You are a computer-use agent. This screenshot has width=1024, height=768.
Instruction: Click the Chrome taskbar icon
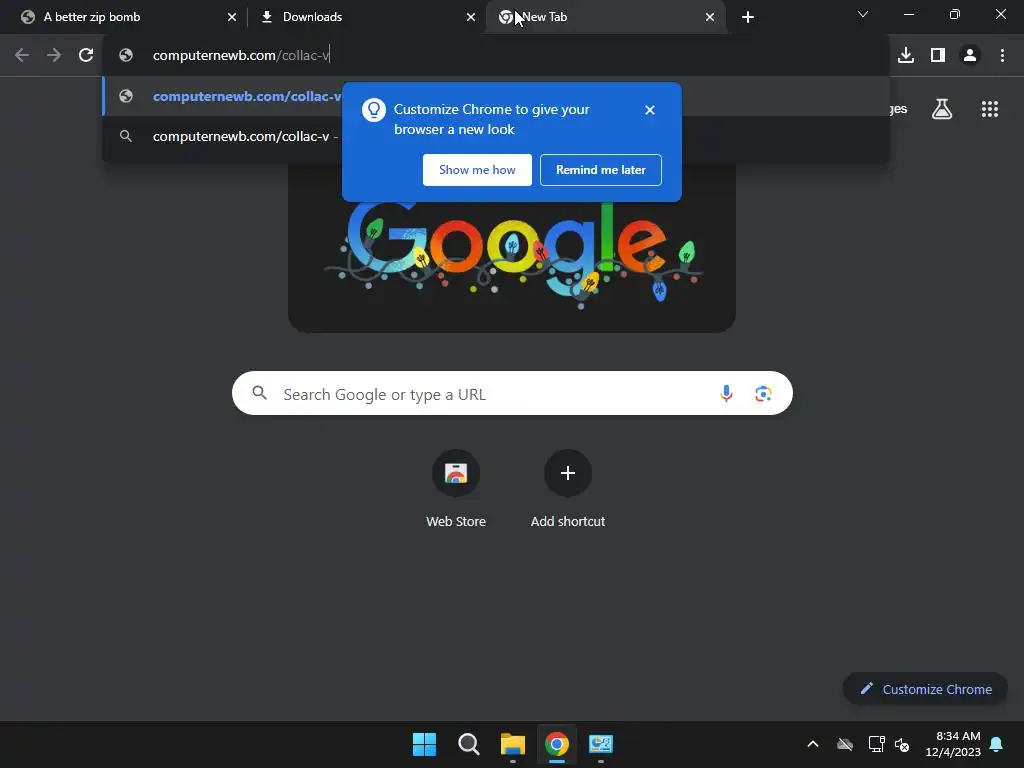tap(556, 744)
